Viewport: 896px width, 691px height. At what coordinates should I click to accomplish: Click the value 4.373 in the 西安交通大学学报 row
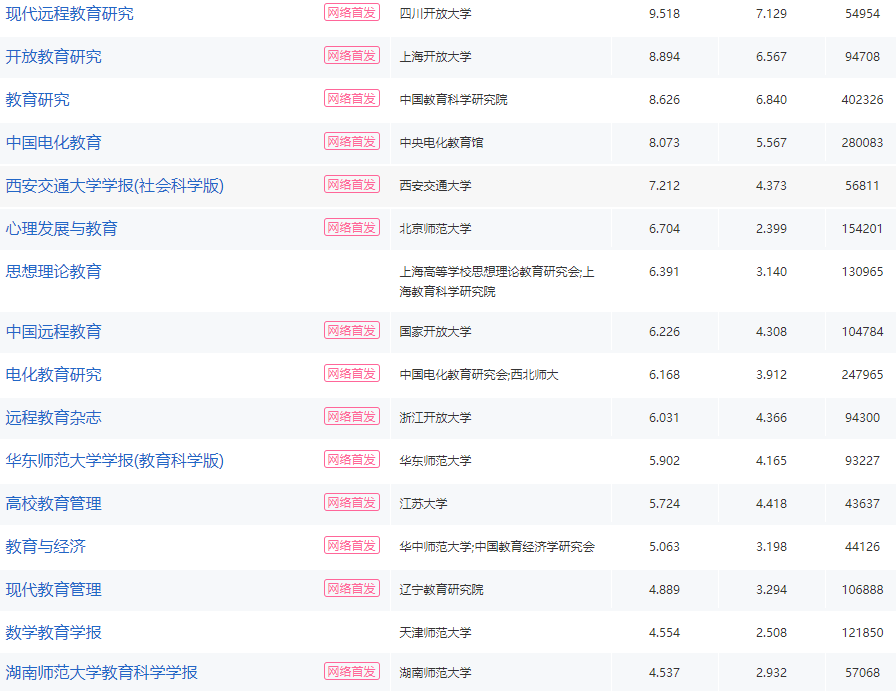(771, 185)
